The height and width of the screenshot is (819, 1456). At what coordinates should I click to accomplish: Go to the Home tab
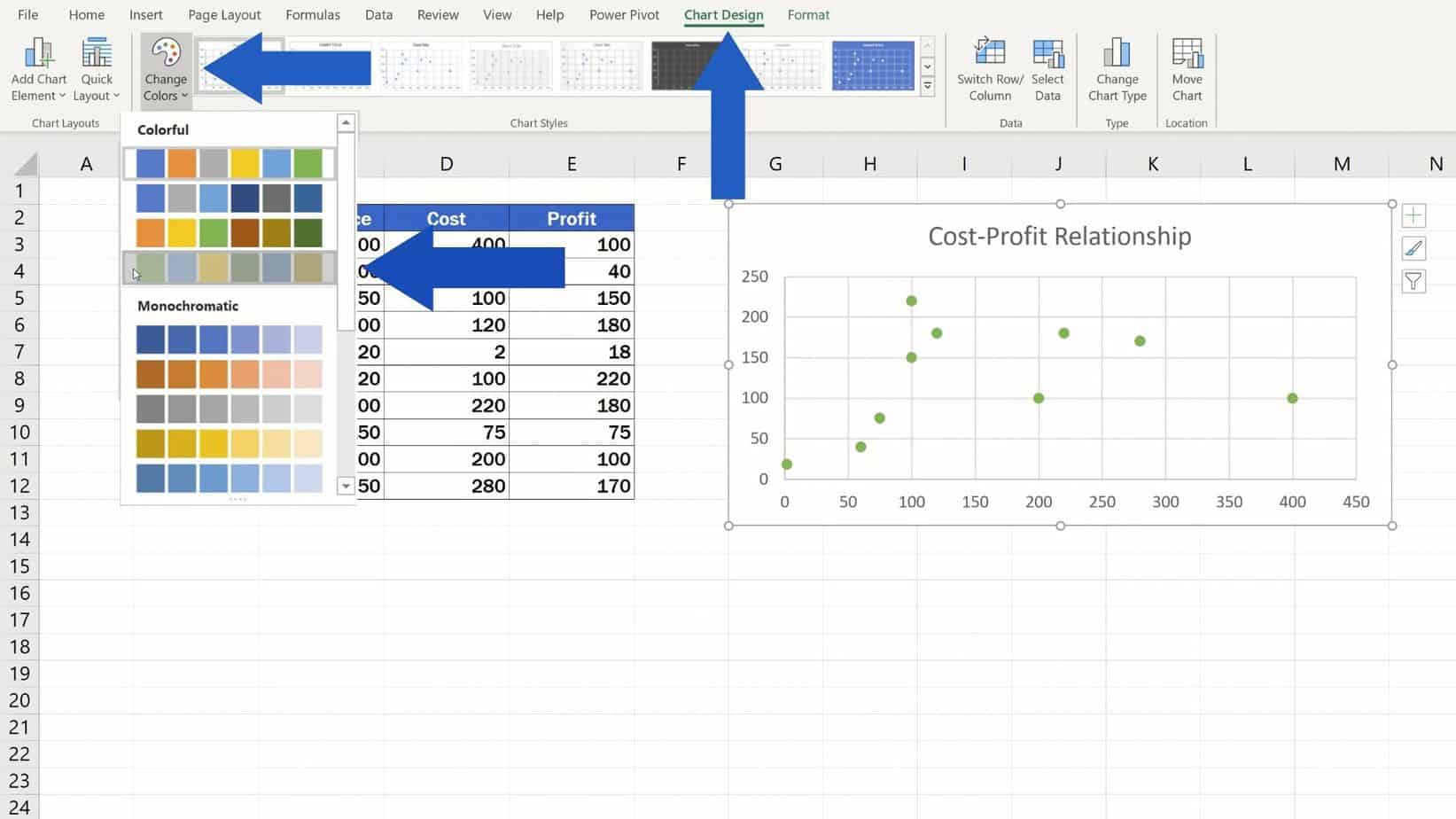(x=86, y=14)
